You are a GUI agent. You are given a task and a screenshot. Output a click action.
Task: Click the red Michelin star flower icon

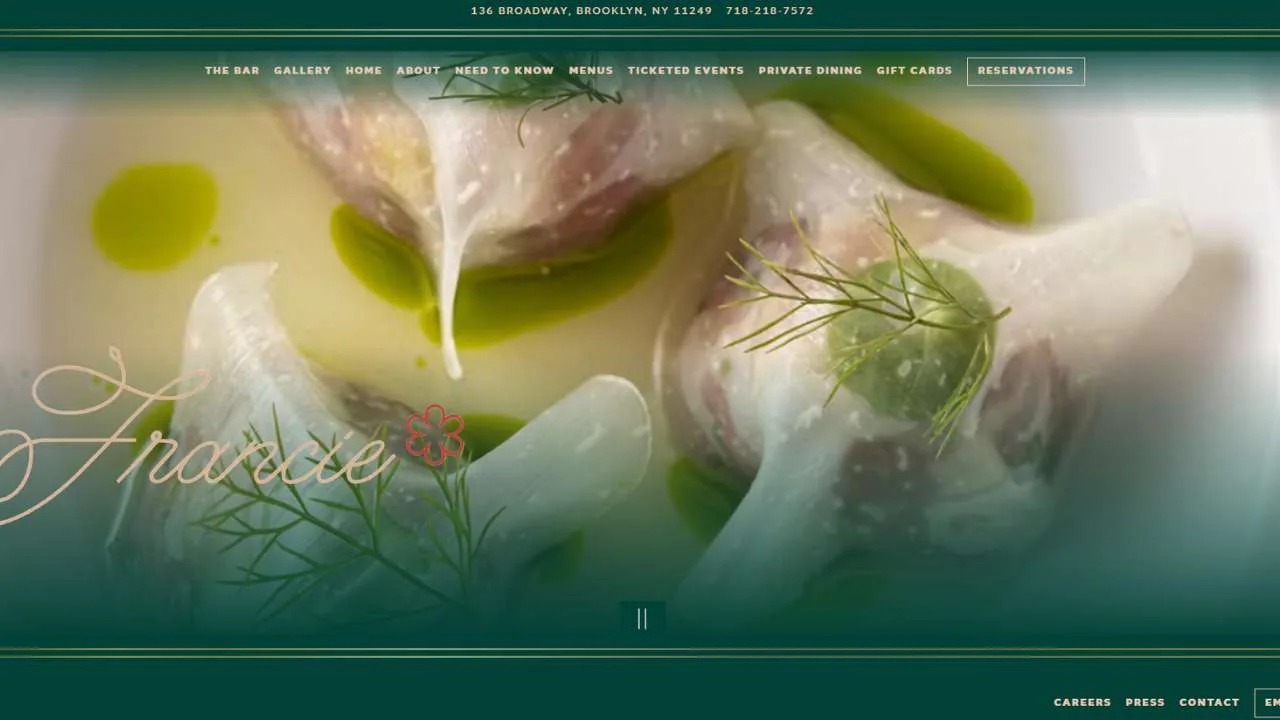point(435,434)
